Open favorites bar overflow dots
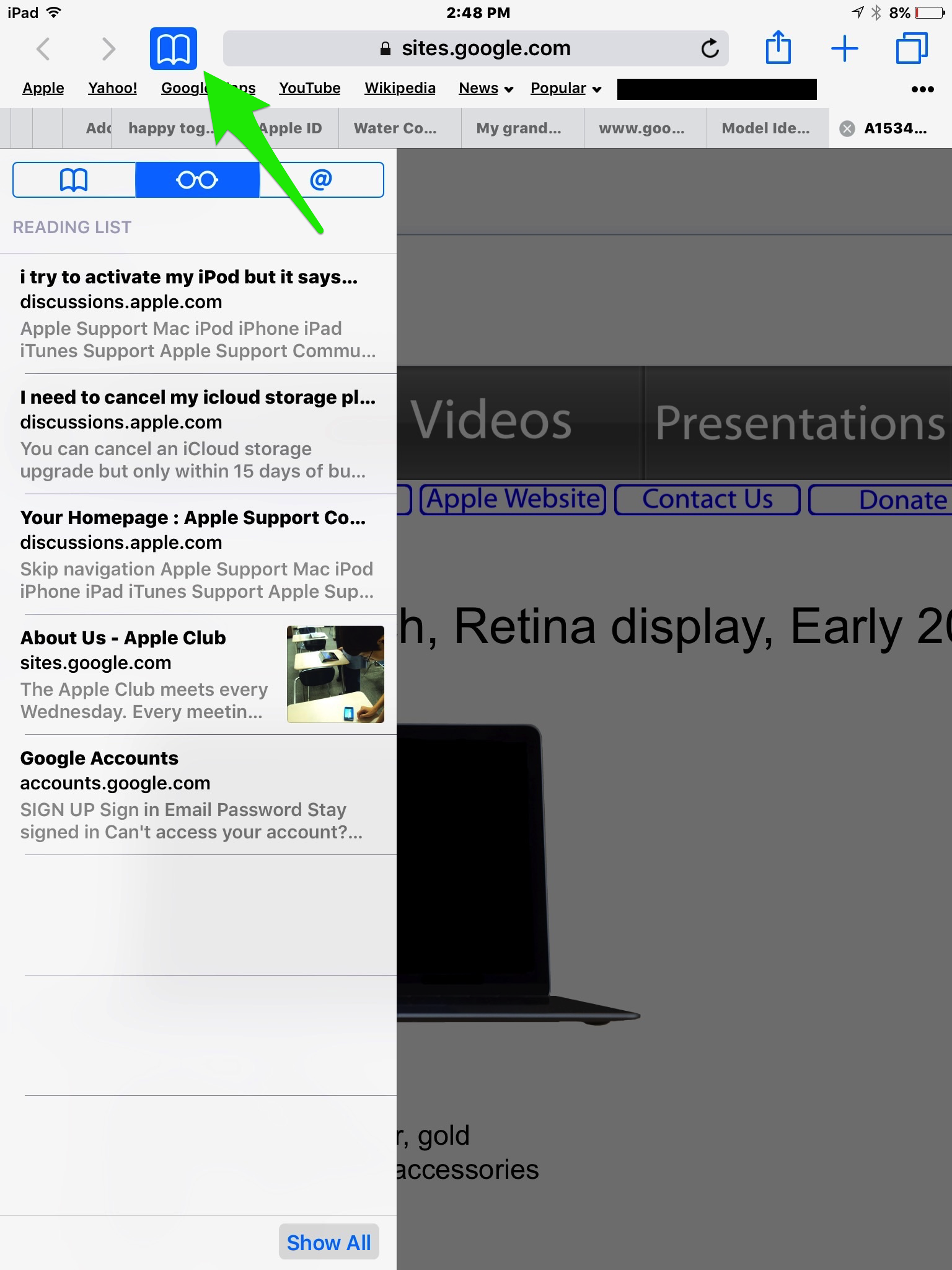Screen dimensions: 952x1270 (x=922, y=89)
